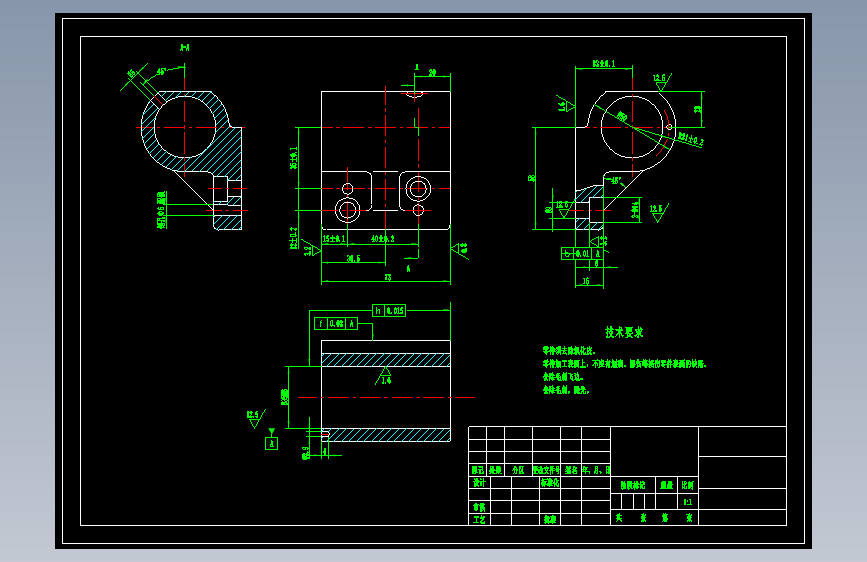Pick the 40±0.2 dimension in front view
Viewport: 867px width, 562px height.
pyautogui.click(x=383, y=239)
